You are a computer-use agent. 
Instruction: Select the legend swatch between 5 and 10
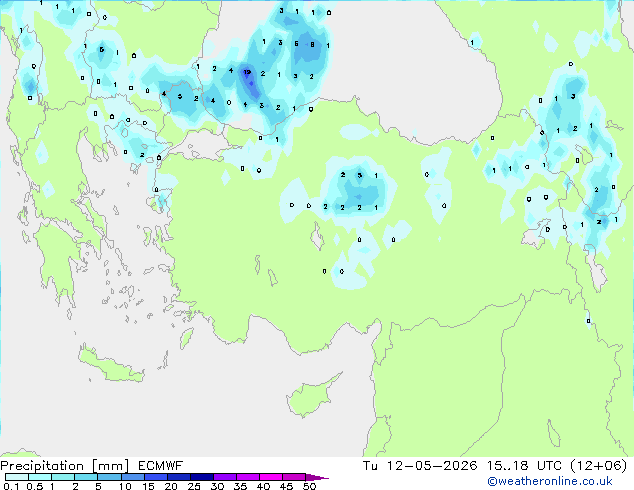(109, 477)
